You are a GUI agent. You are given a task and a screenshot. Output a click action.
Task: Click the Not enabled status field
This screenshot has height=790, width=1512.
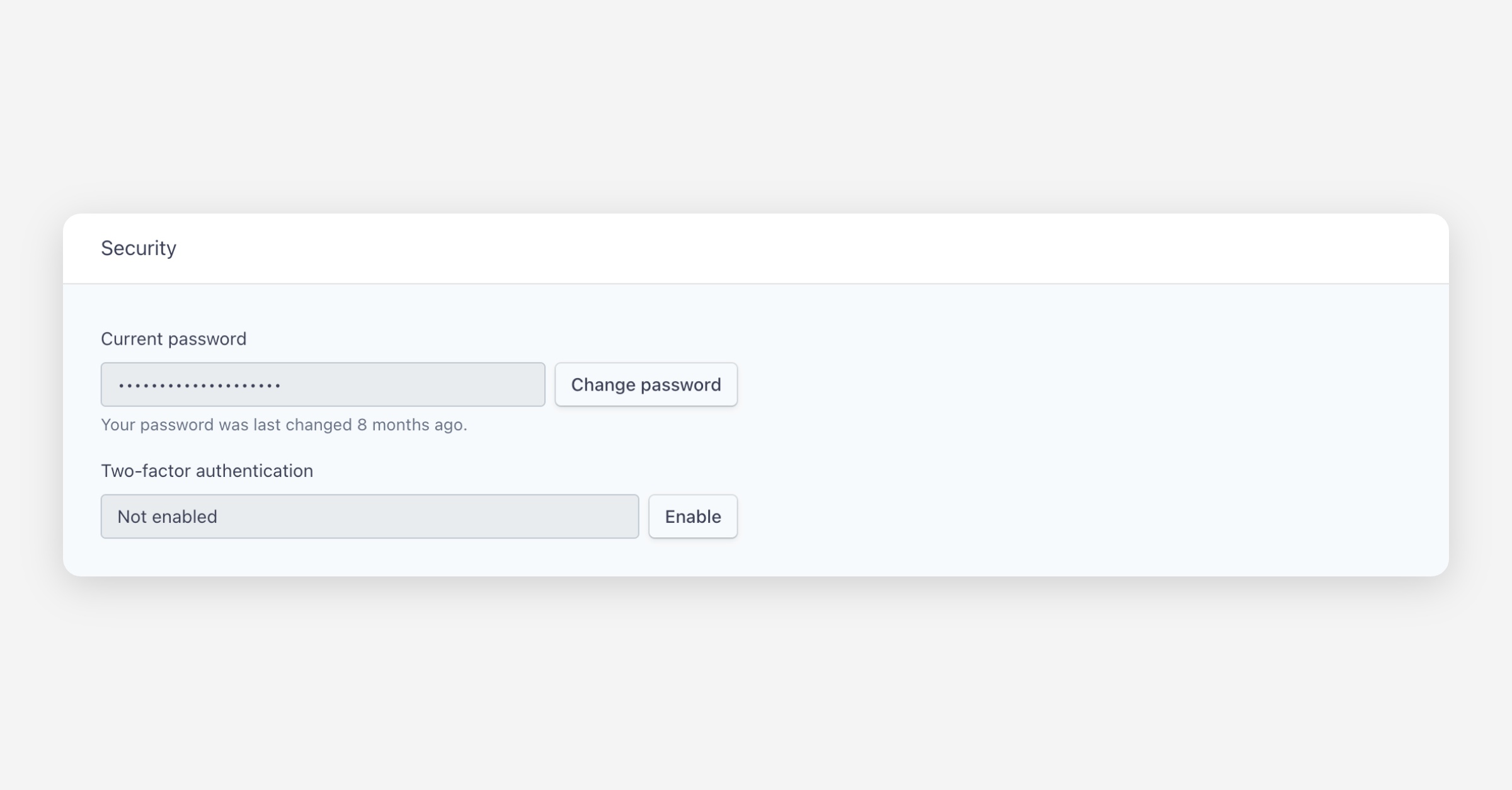(369, 517)
